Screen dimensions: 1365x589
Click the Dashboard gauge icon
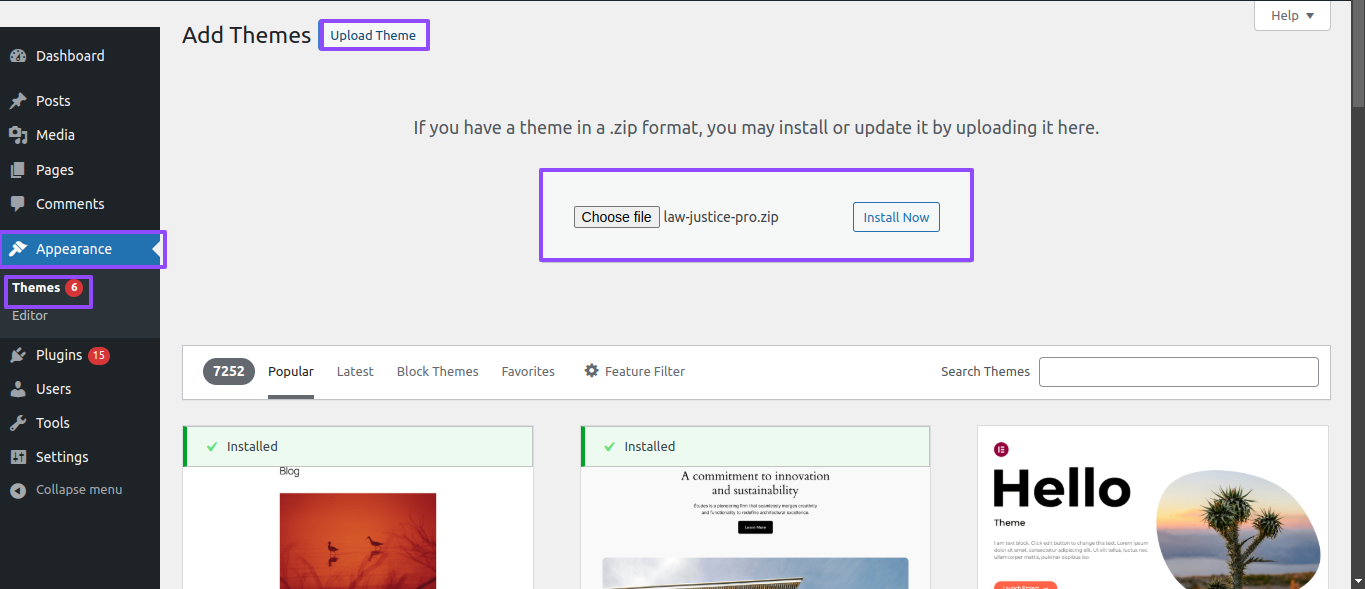click(x=18, y=56)
